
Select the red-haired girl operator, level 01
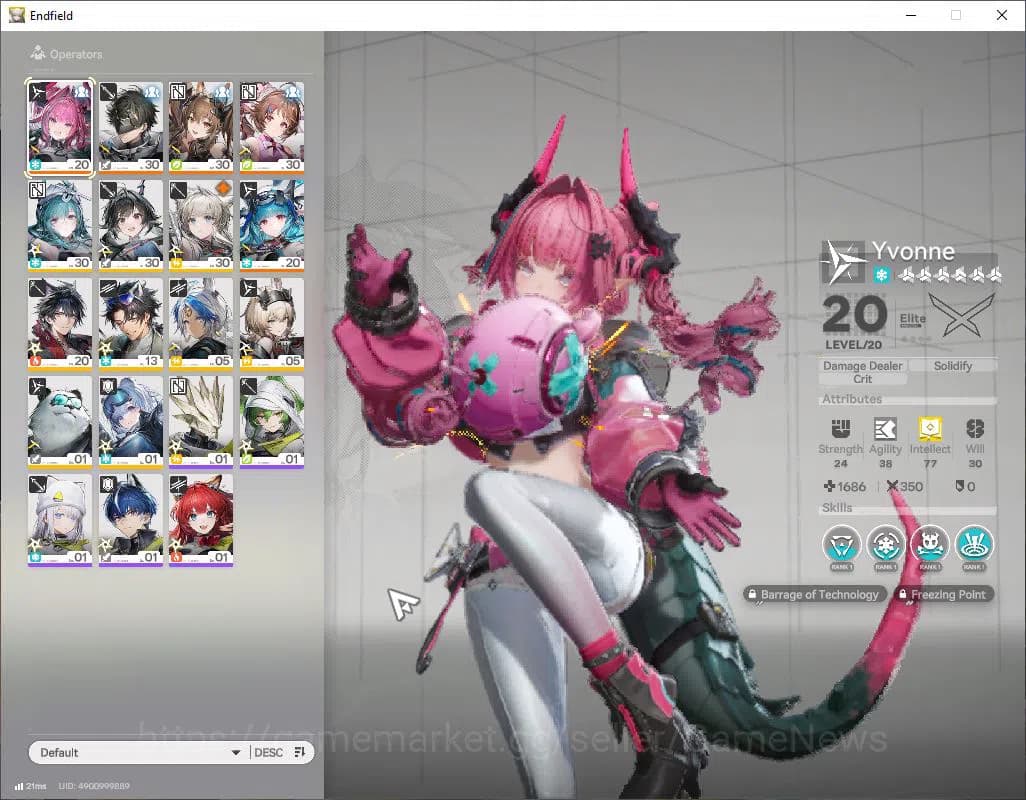click(x=201, y=520)
